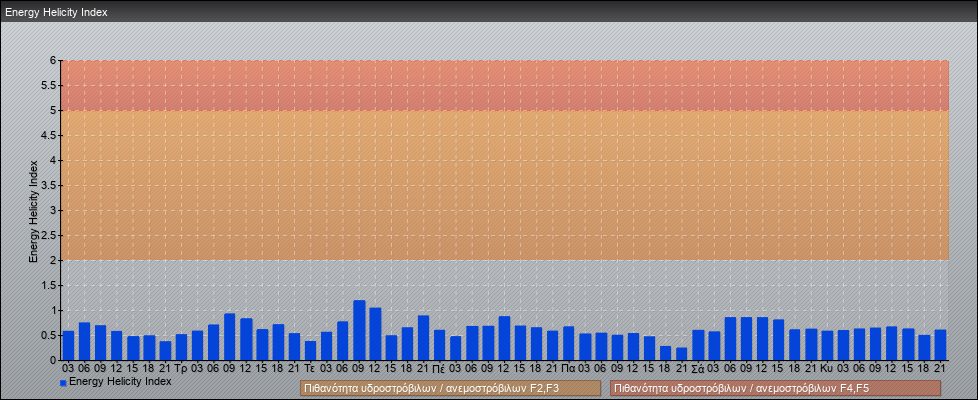Click the blue Energy Helicity Index legend marker
978x400 pixels.
tap(63, 382)
